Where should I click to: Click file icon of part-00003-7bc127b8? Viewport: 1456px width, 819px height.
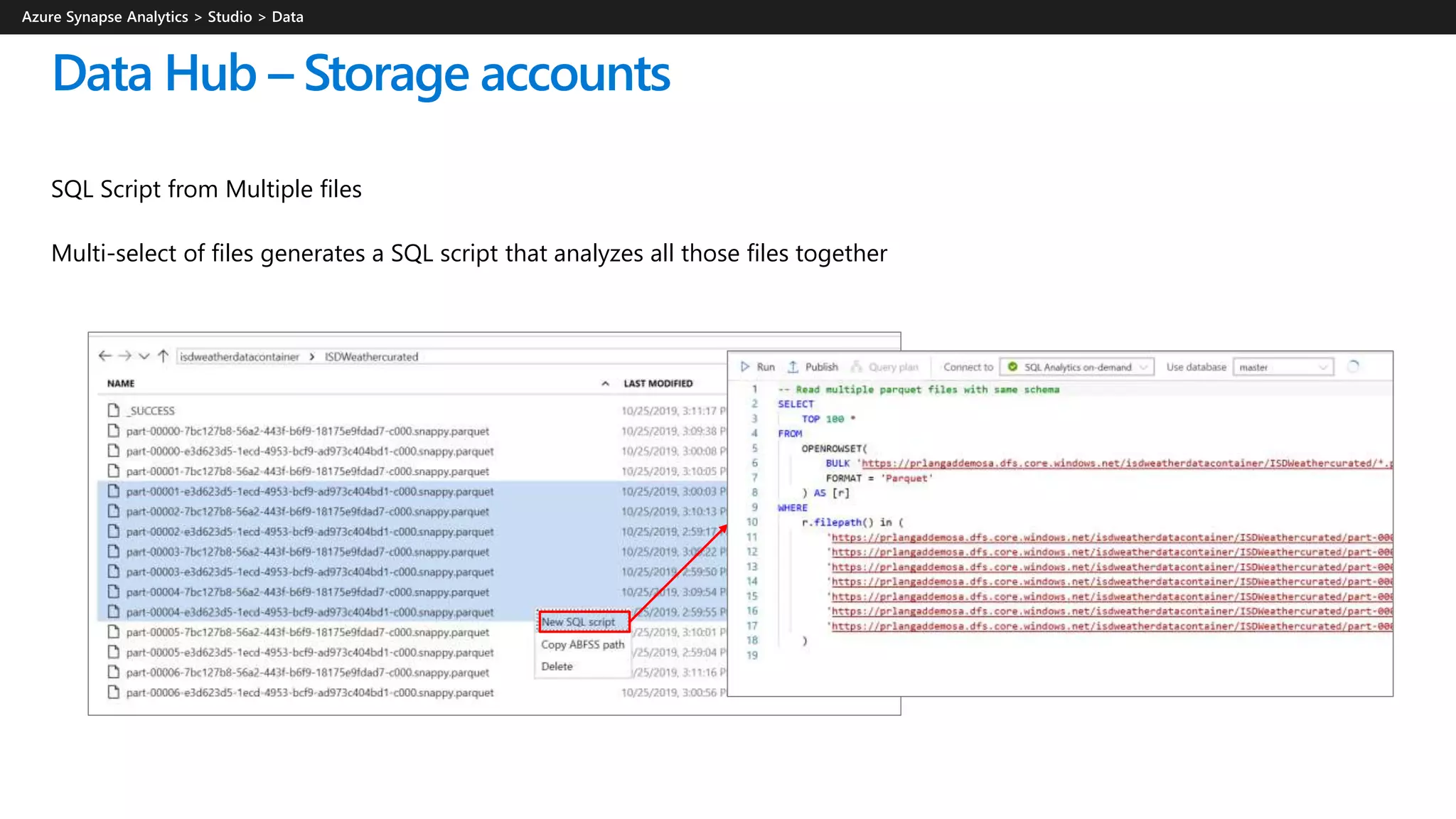[x=113, y=551]
